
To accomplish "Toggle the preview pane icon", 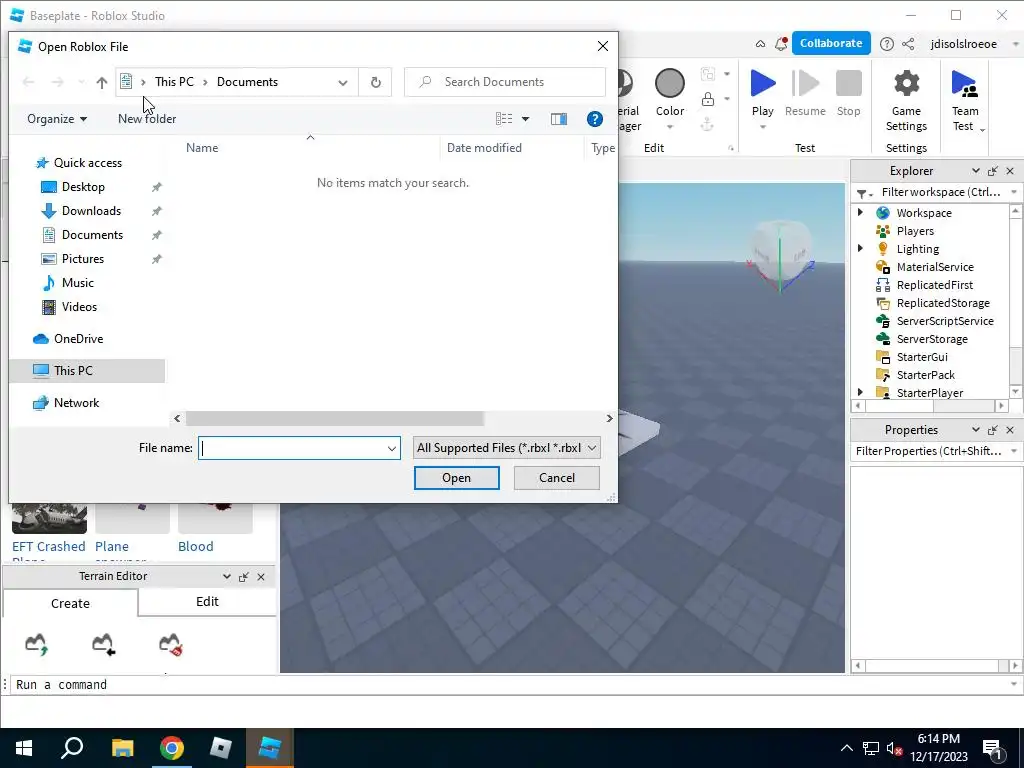I will 558,119.
